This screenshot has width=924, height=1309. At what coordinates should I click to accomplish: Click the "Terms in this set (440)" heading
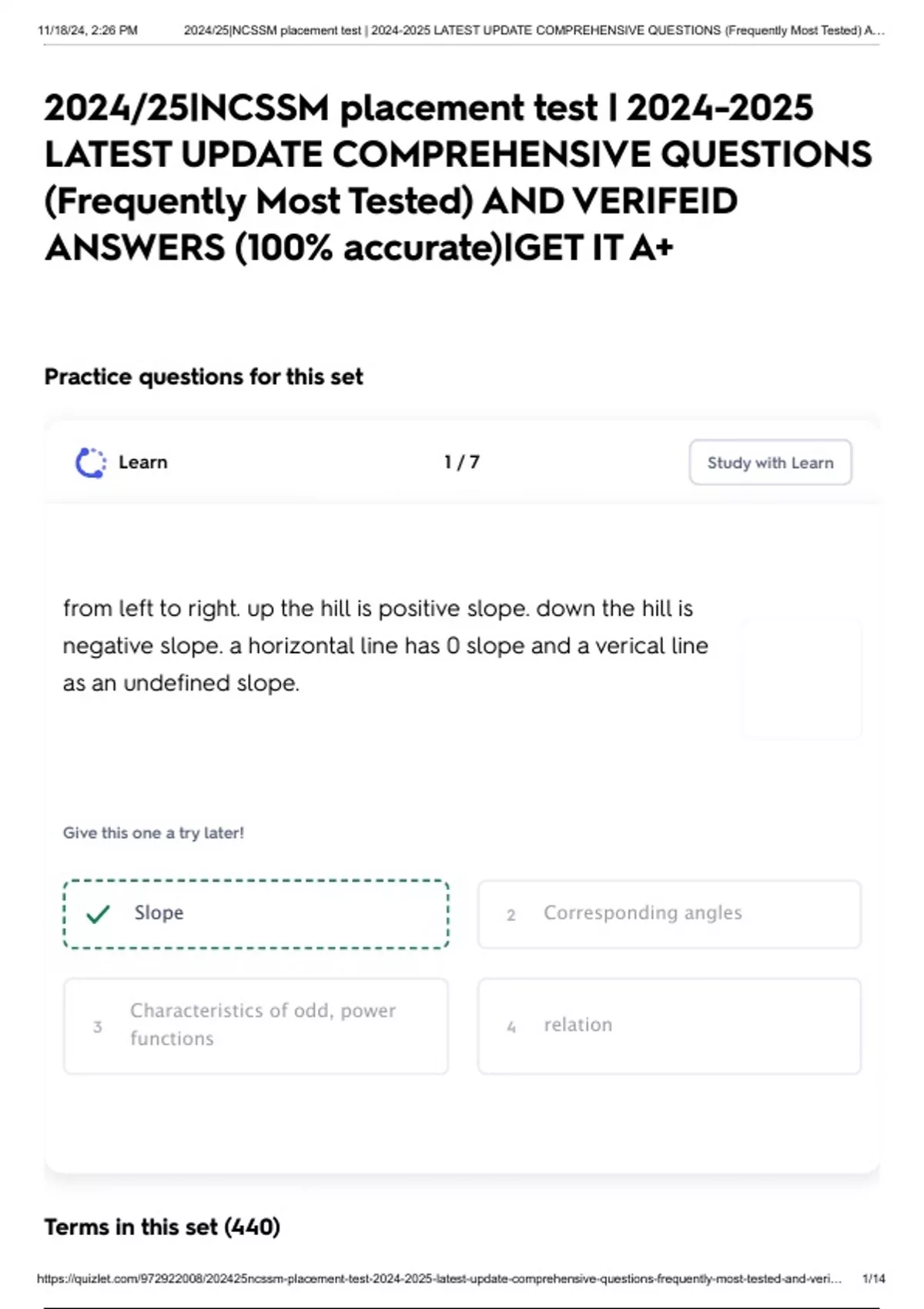(162, 1227)
